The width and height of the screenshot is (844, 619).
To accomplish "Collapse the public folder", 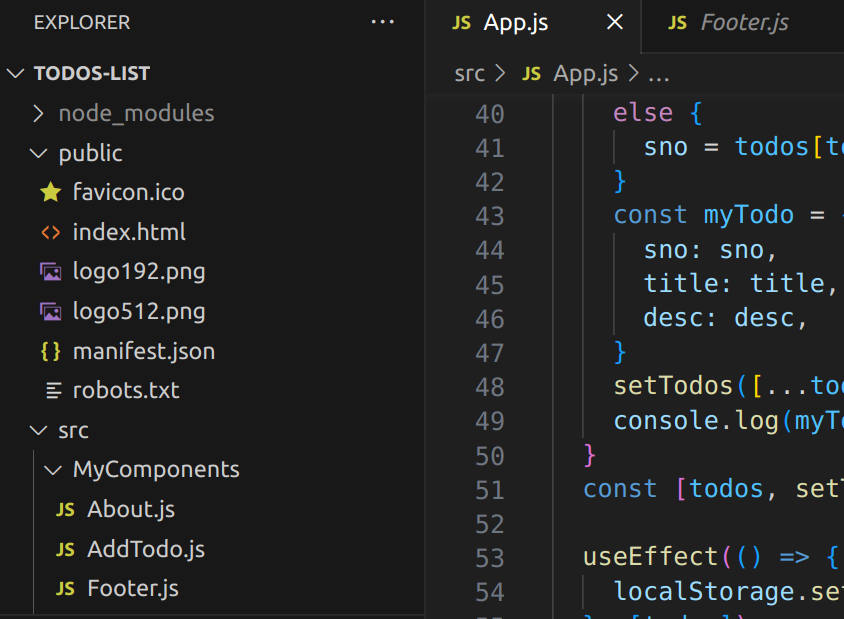I will [x=38, y=153].
